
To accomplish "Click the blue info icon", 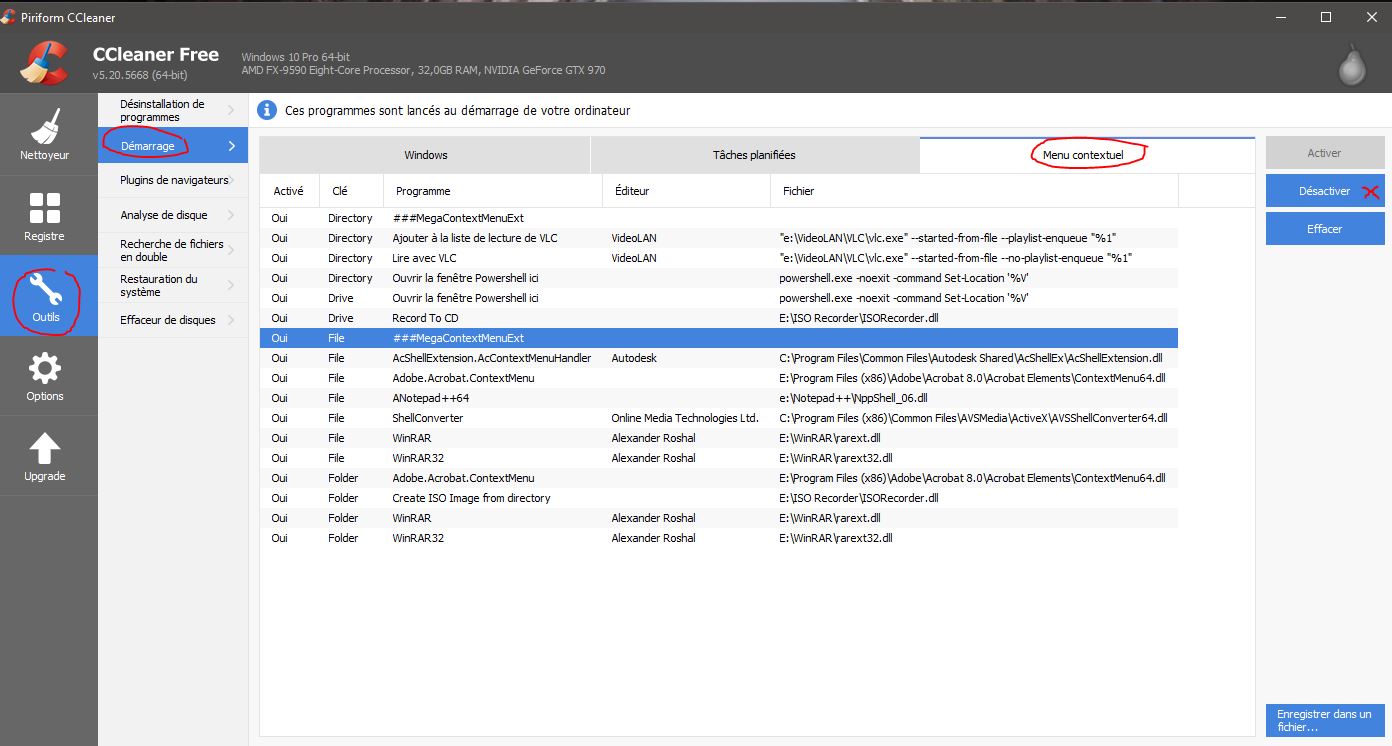I will (x=267, y=110).
